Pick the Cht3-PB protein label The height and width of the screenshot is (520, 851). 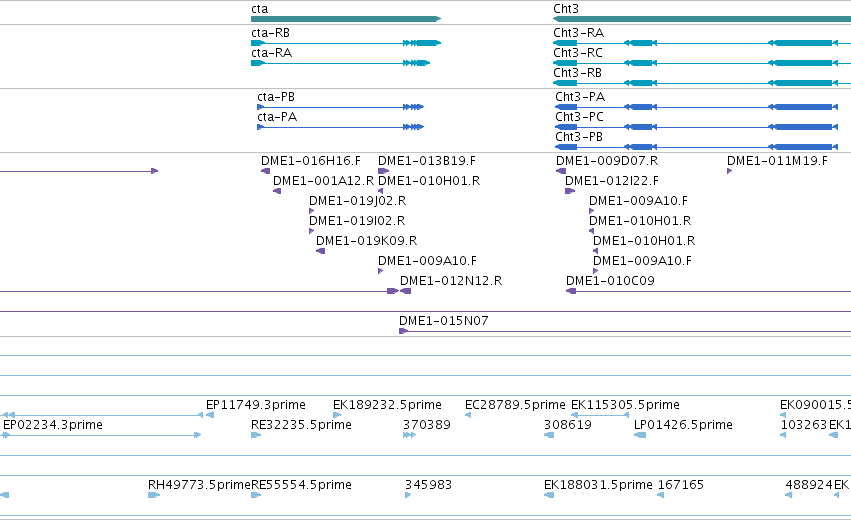(x=579, y=137)
